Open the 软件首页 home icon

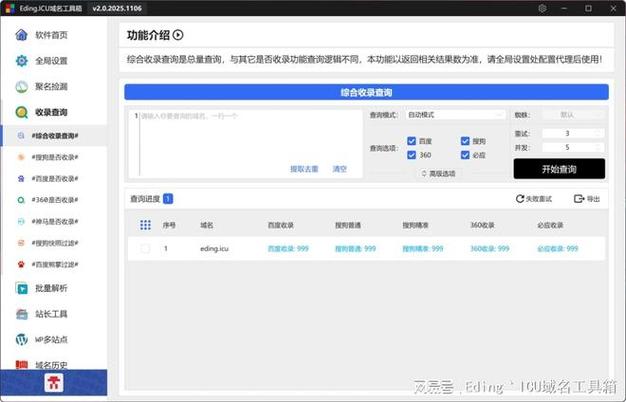pyautogui.click(x=22, y=35)
